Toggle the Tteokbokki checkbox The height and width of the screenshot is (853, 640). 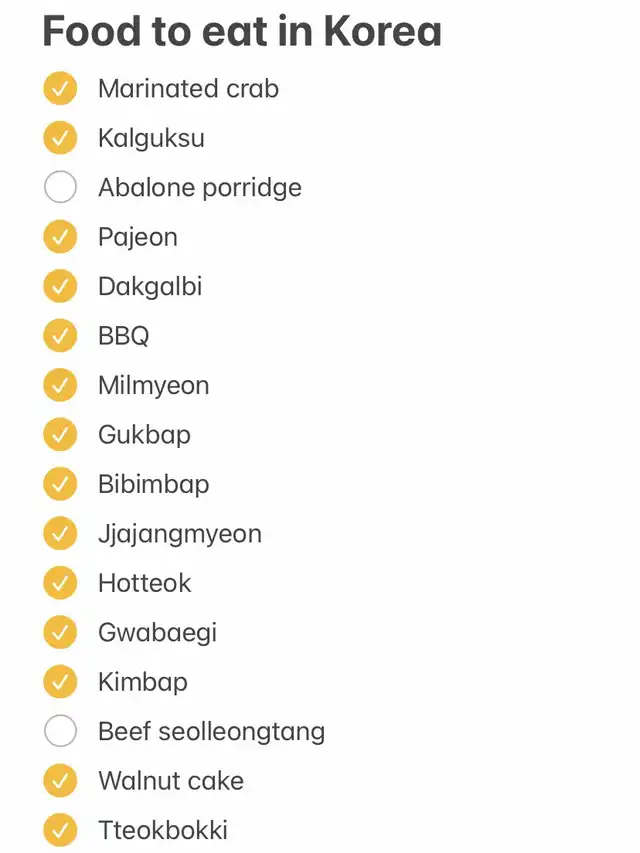point(60,830)
